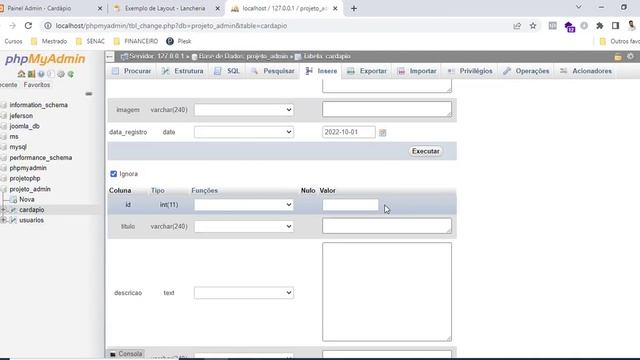
Task: Click the reading list extension icon
Action: click(552, 26)
